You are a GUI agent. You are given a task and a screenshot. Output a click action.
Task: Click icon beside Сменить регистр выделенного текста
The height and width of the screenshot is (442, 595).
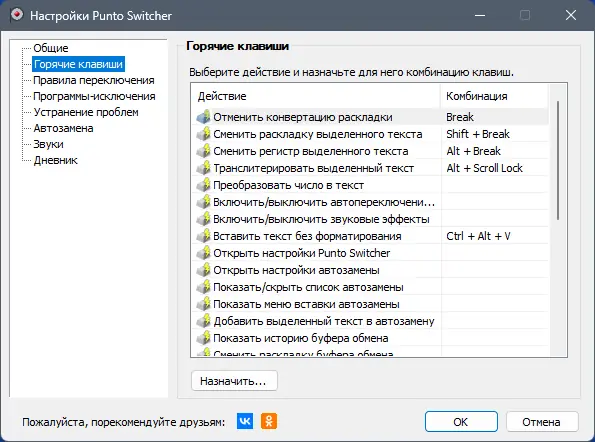[203, 151]
